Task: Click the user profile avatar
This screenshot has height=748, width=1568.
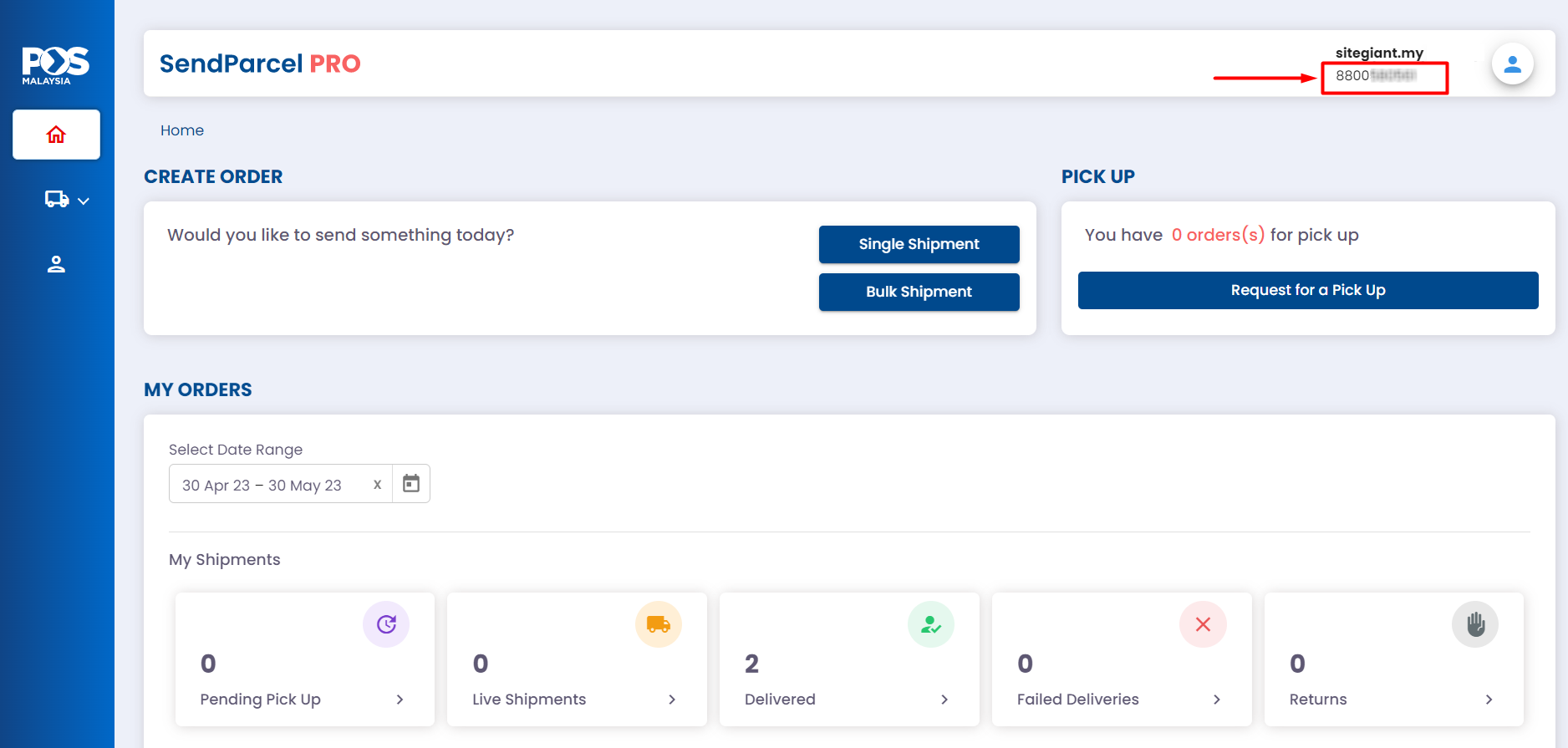Action: click(x=1512, y=64)
